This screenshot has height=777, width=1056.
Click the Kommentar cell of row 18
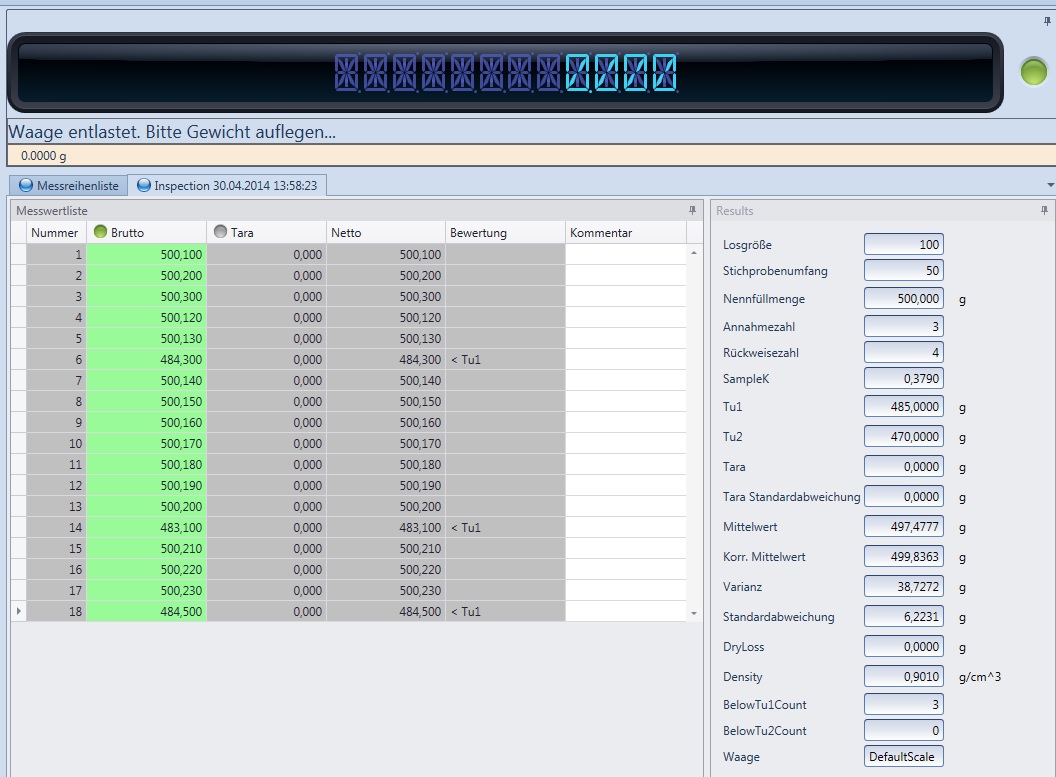625,611
